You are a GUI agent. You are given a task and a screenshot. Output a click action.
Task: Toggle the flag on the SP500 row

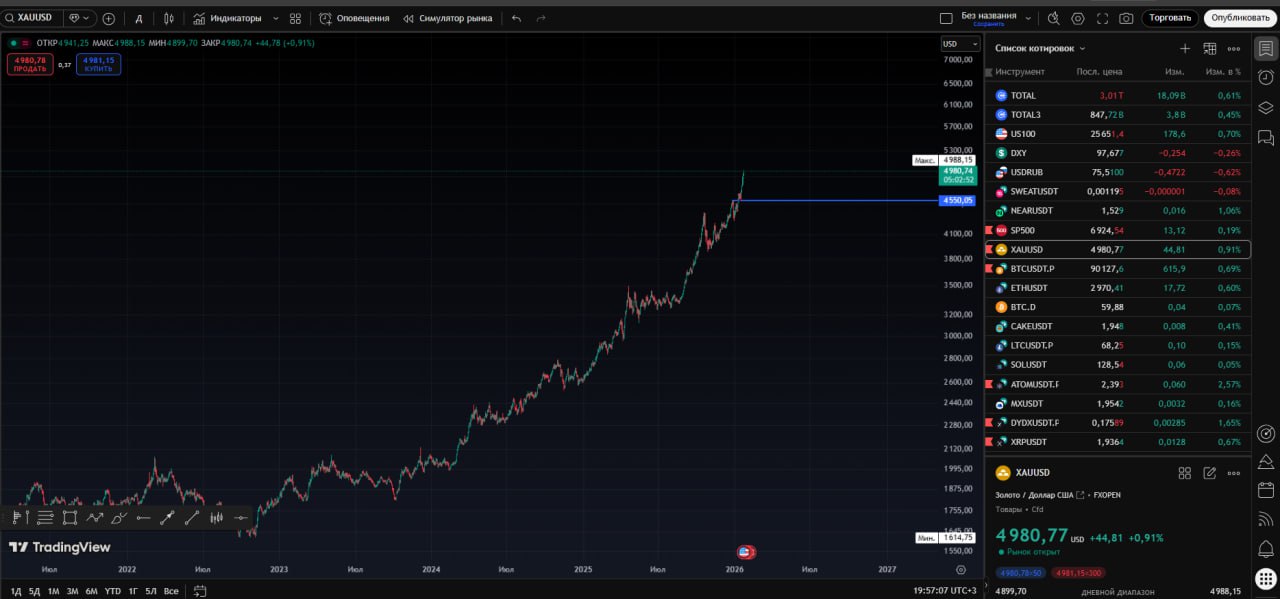990,230
